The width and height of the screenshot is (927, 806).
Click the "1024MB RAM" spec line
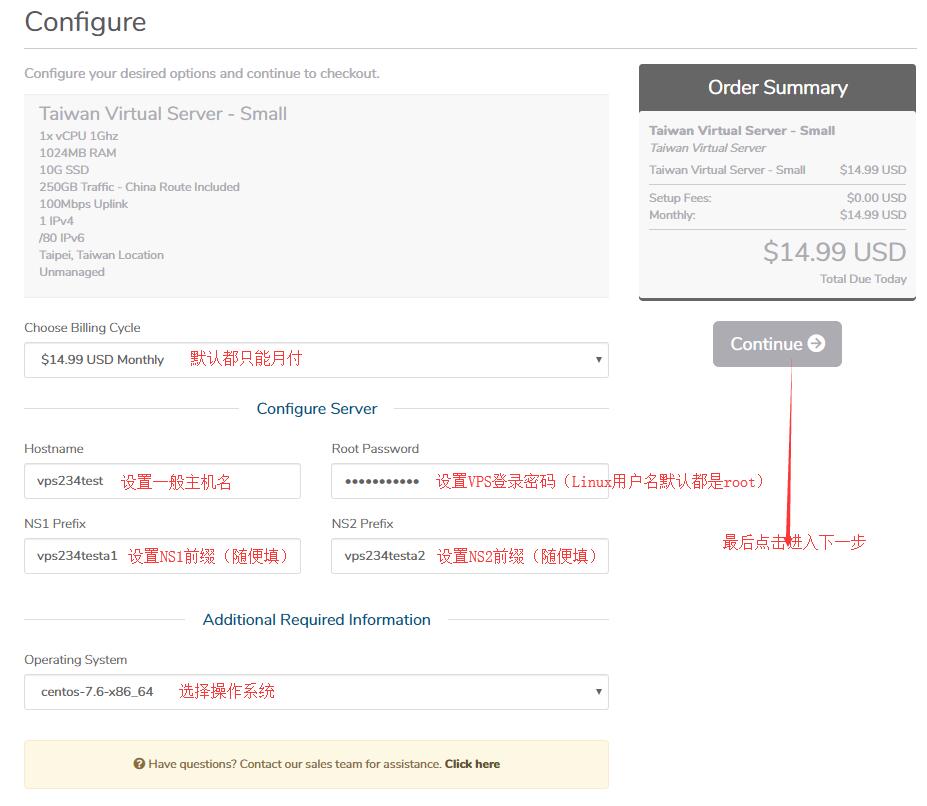(77, 153)
